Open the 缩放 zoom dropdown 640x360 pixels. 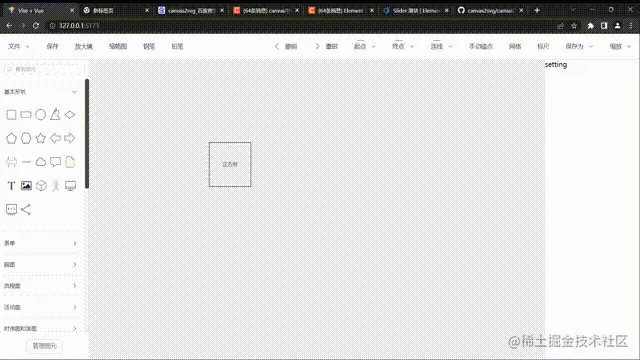[620, 46]
